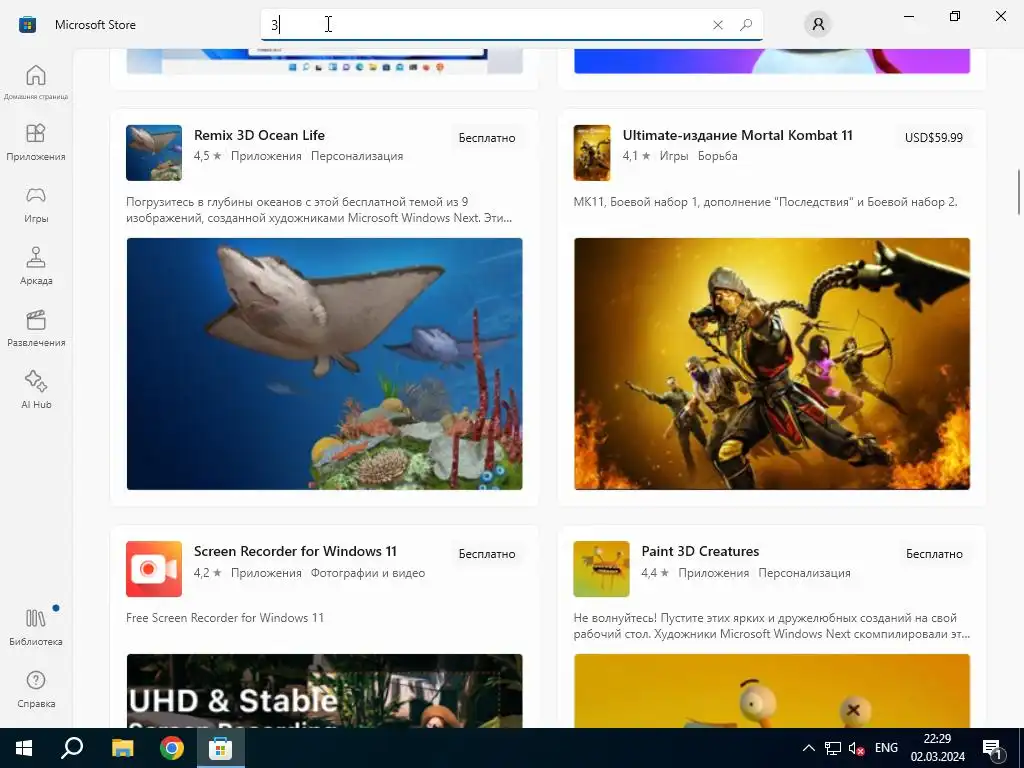Click 4,2 rating of Screen Recorder
Screen dimensions: 1024x768
[208, 573]
